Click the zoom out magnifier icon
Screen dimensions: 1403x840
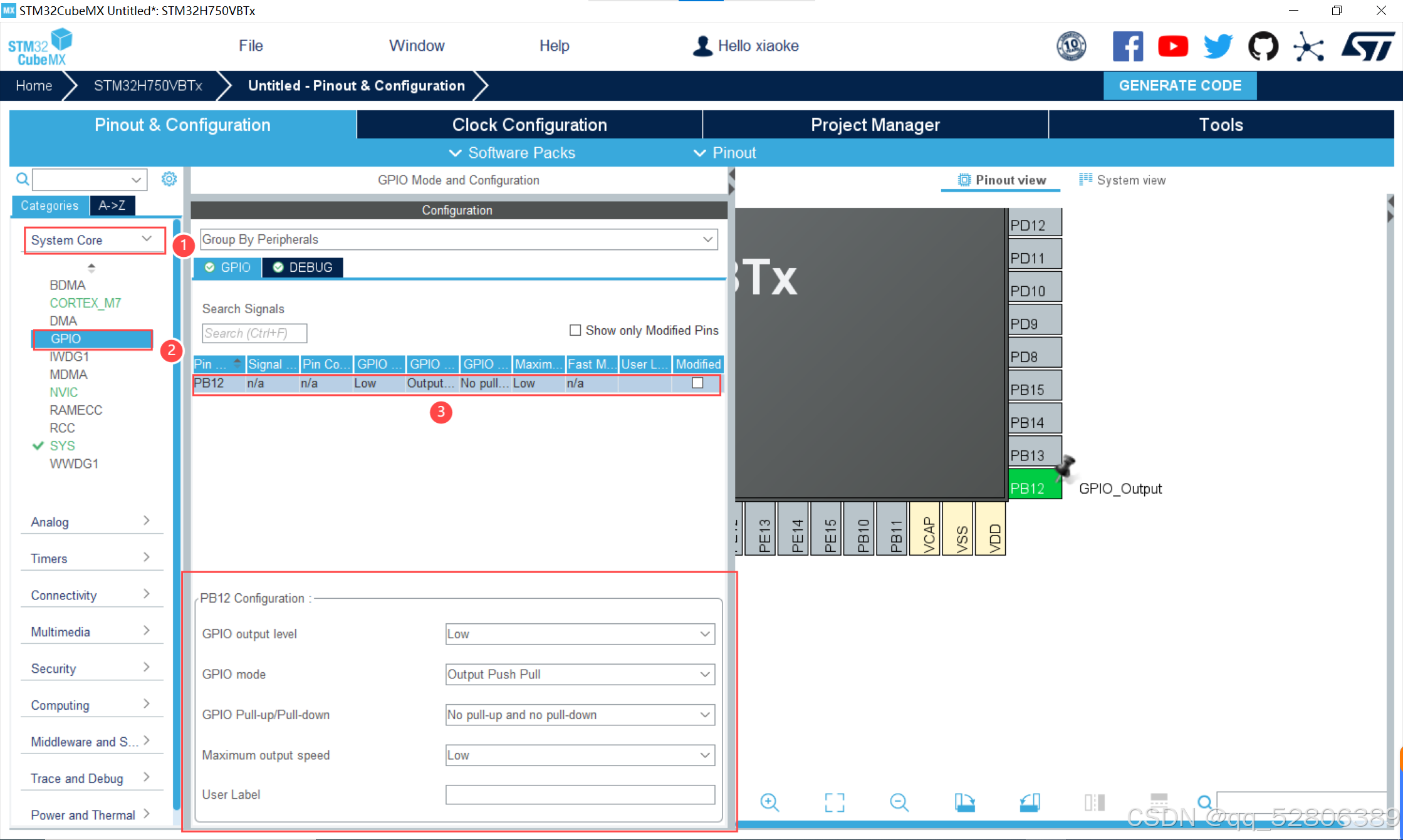(x=899, y=802)
